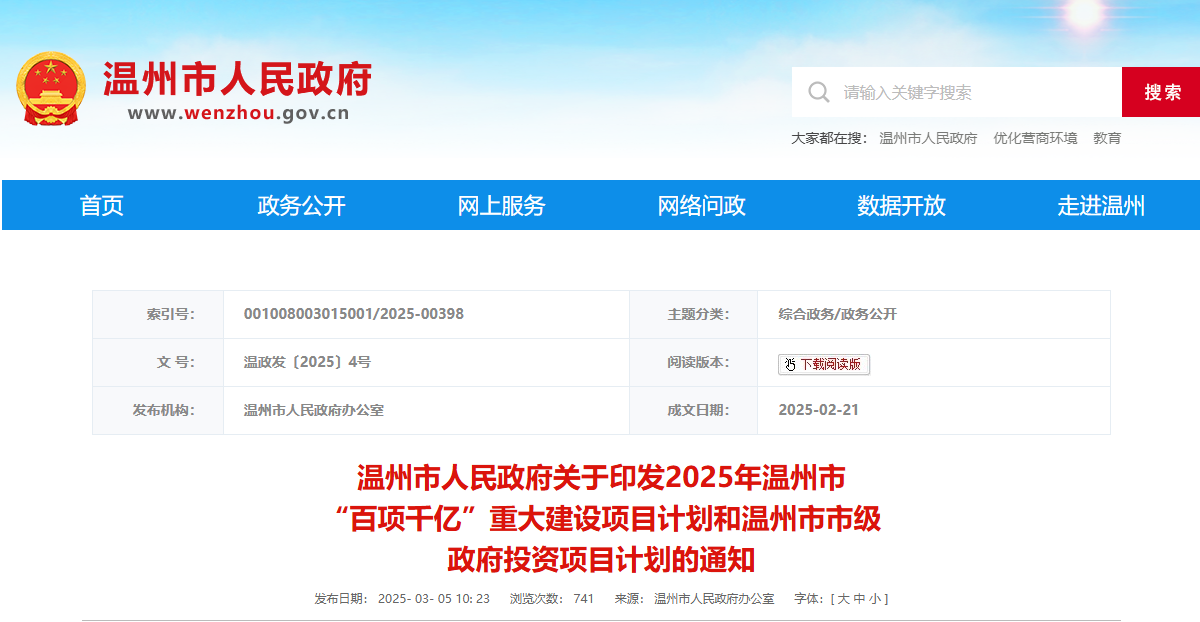Click the source name 温州市人民政府办公室 after 来源

coord(714,599)
